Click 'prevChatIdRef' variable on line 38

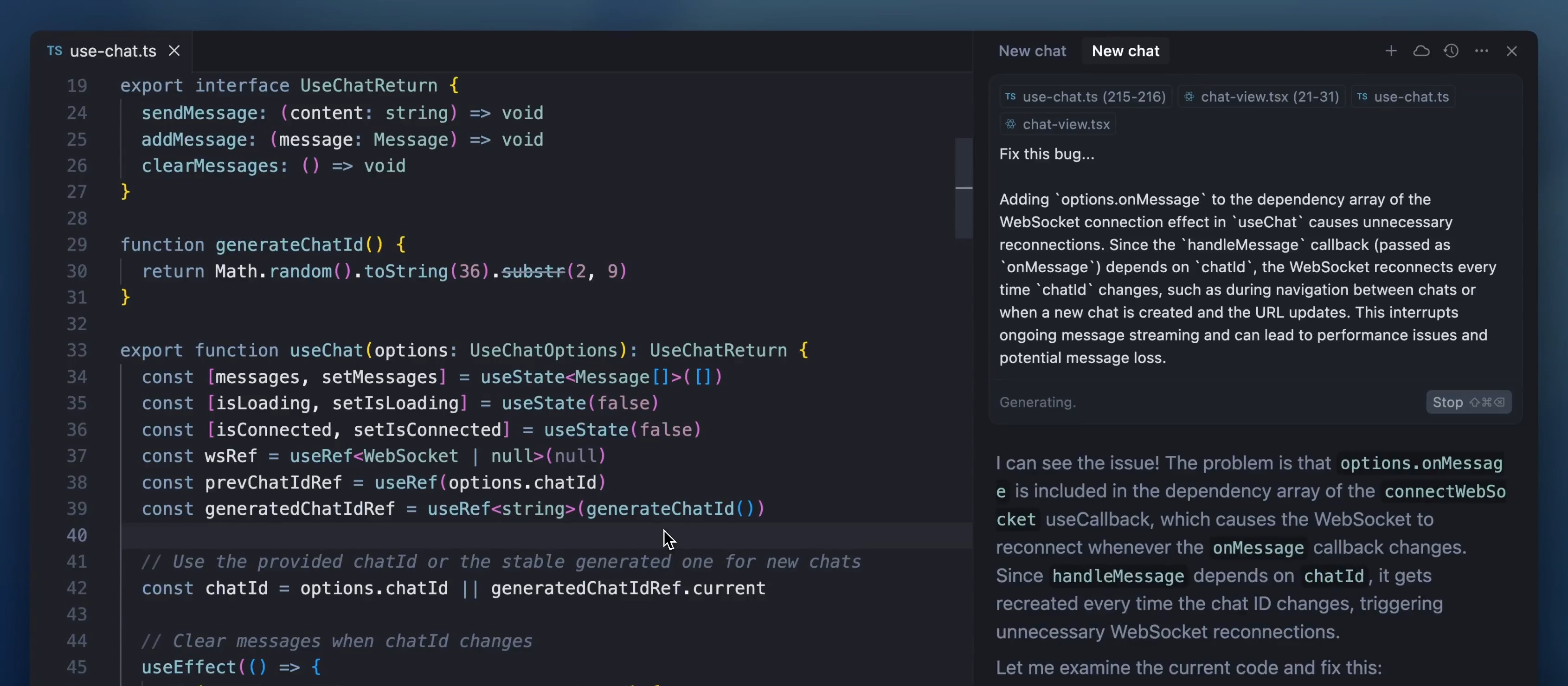(273, 483)
